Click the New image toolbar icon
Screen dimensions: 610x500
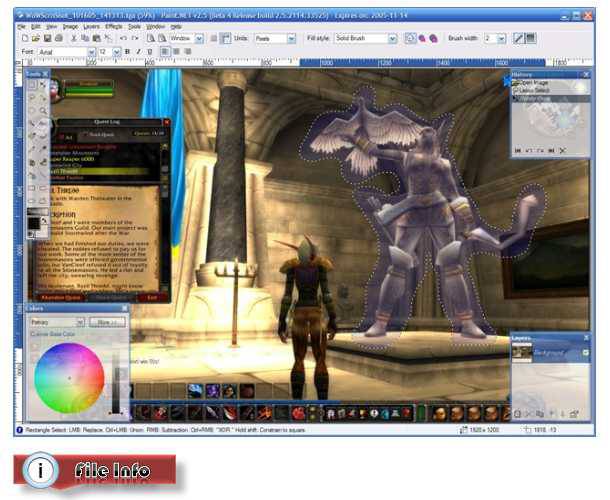click(25, 38)
